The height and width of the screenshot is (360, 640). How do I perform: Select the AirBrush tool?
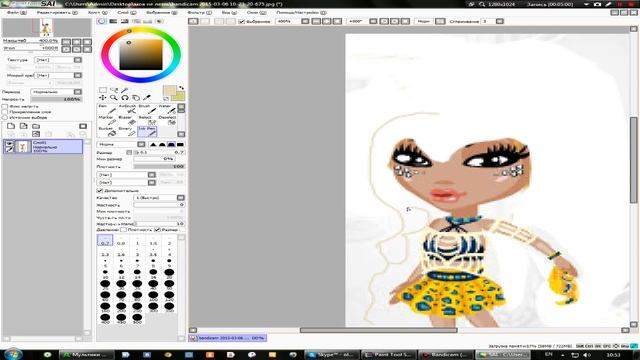point(127,109)
